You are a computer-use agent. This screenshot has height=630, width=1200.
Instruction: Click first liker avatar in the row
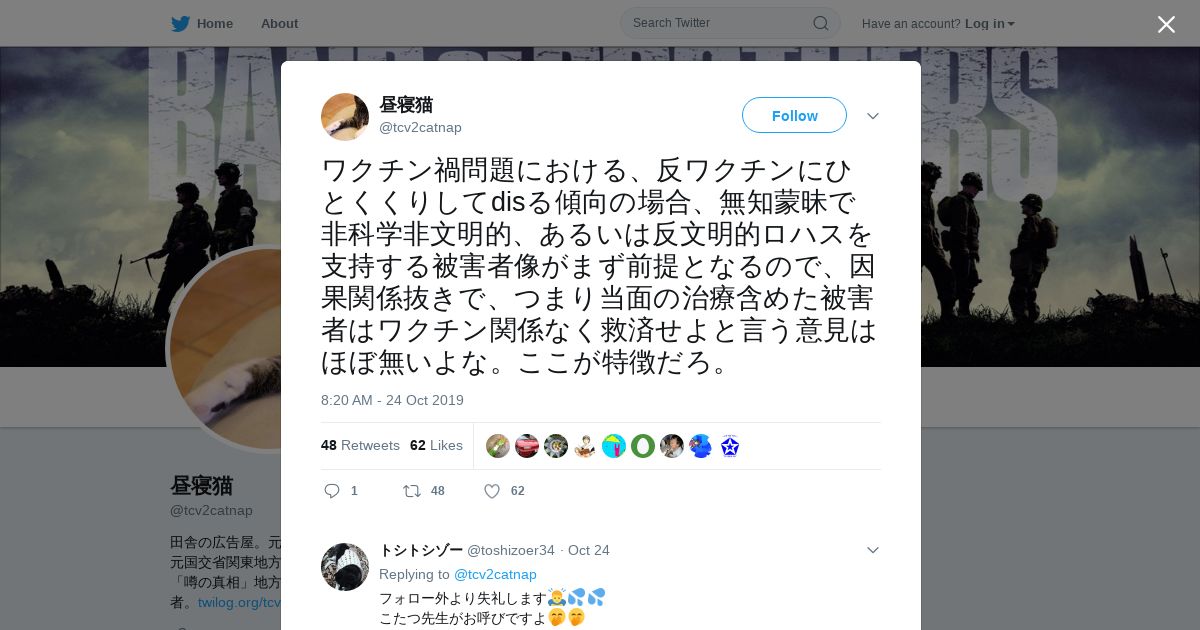498,446
